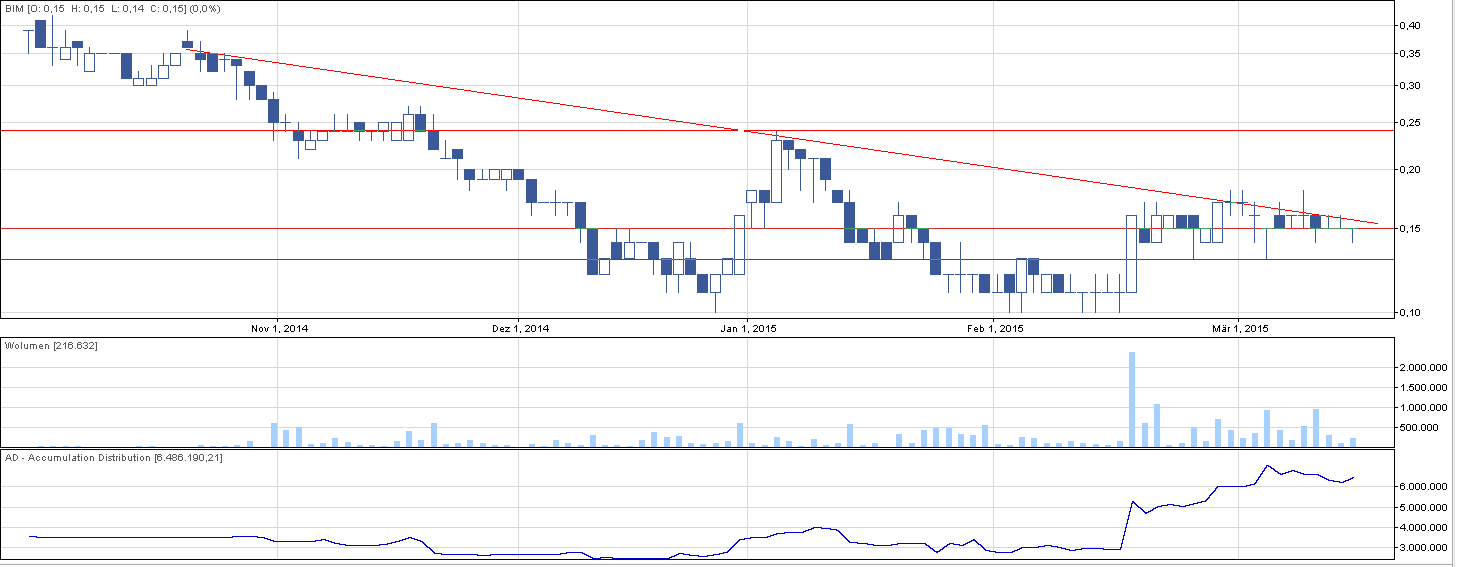Click the Mär 1, 2015 date marker
Image resolution: width=1458 pixels, height=567 pixels.
[1239, 328]
